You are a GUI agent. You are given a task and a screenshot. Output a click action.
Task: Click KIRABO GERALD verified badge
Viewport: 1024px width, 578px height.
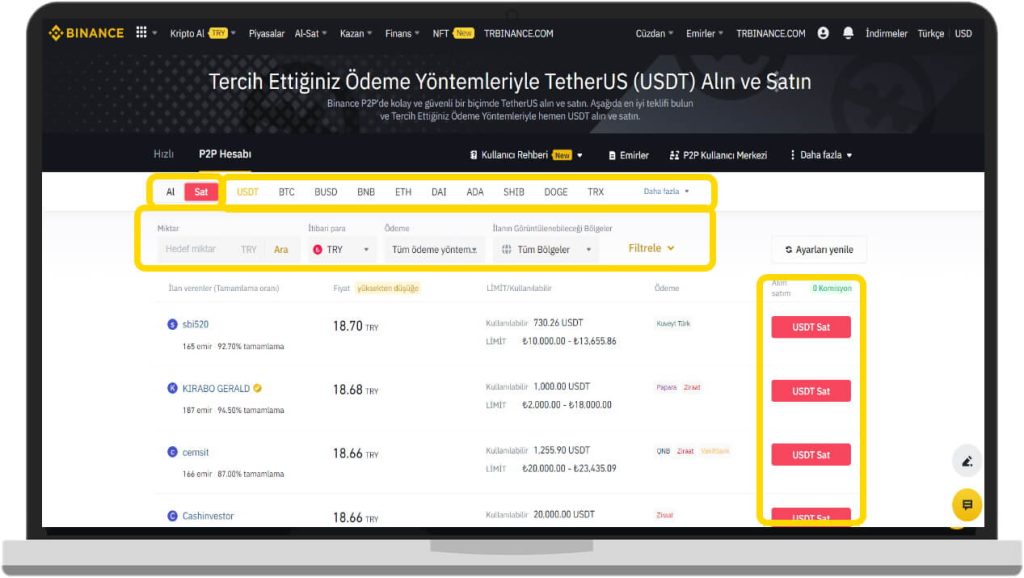tap(257, 388)
